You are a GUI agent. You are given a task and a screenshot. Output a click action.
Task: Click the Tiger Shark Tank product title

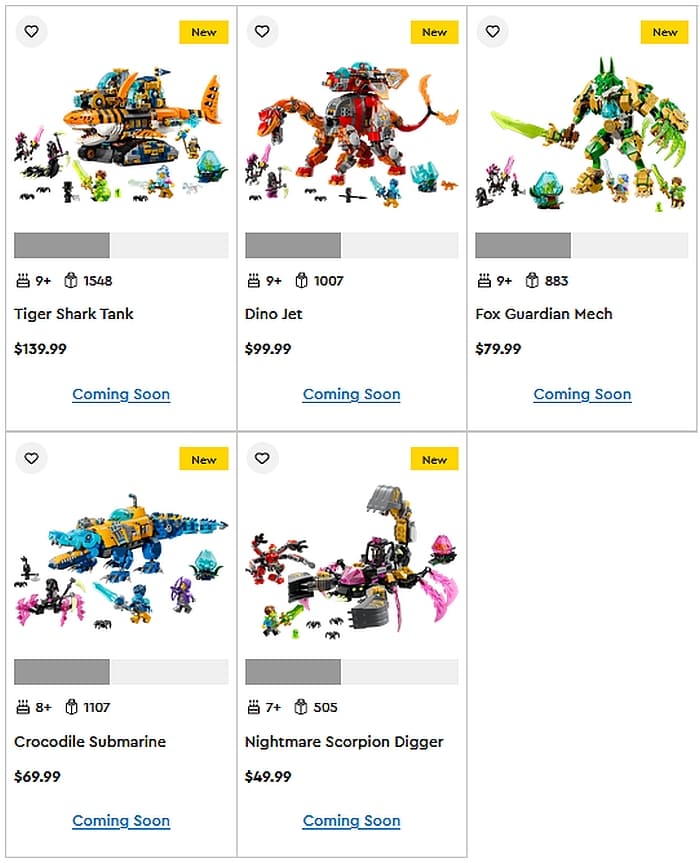point(74,314)
